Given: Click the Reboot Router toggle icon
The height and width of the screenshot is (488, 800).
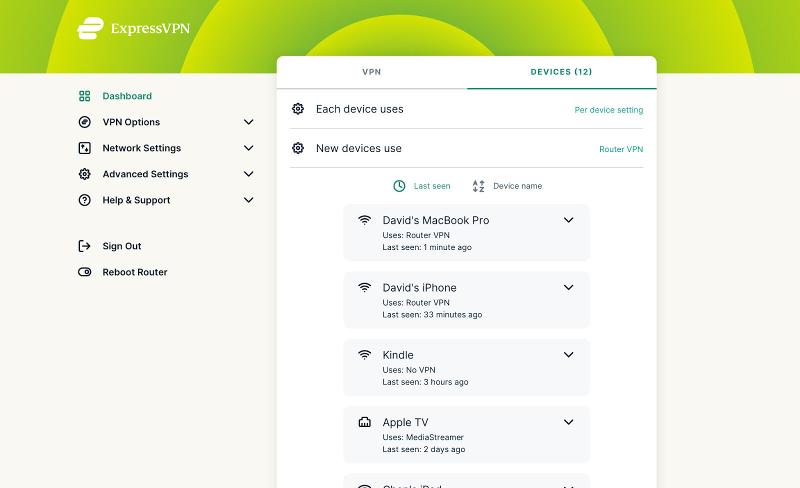Looking at the screenshot, I should pyautogui.click(x=85, y=272).
